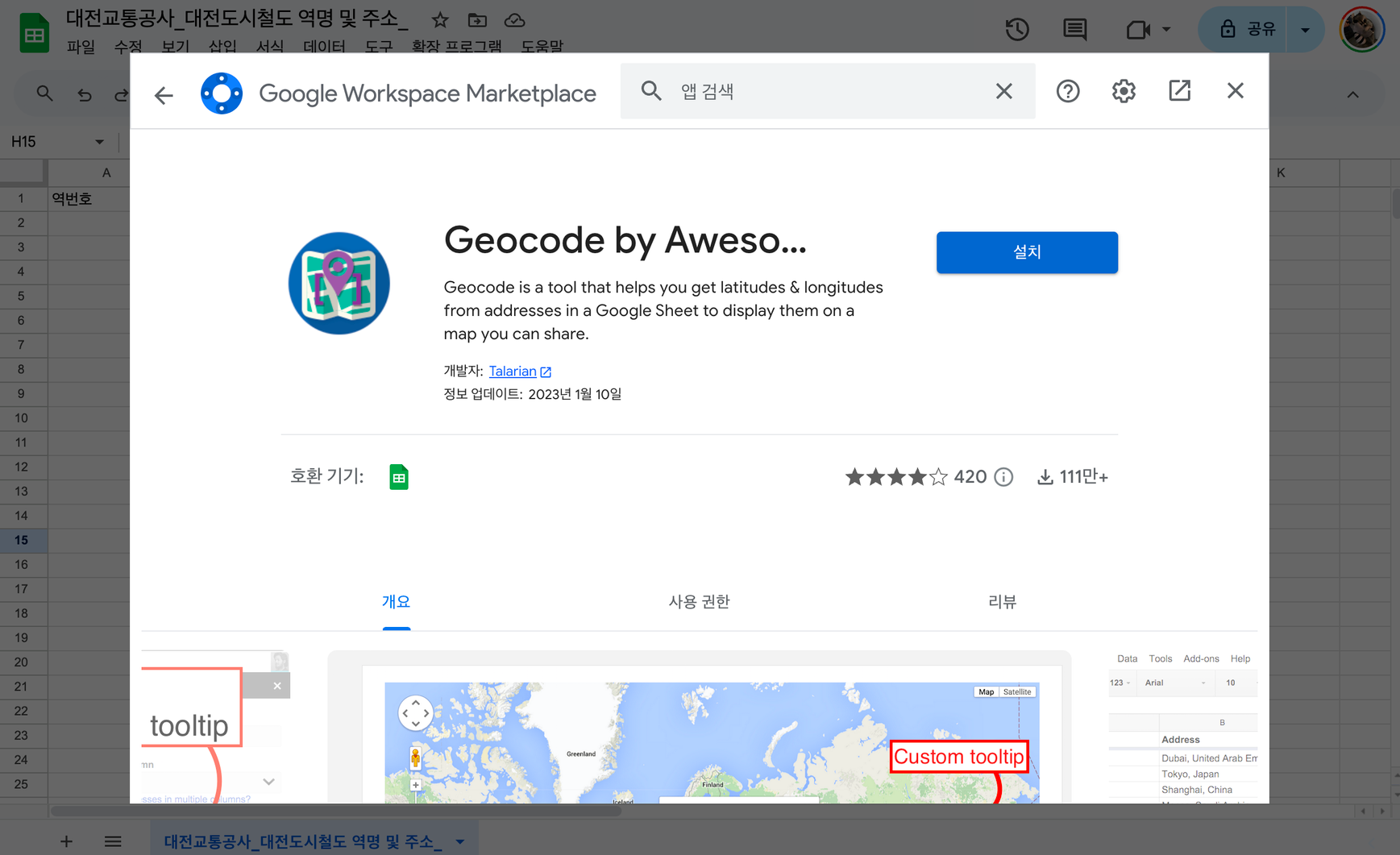Switch to the 리뷰 tab
The image size is (1400, 855).
(1003, 602)
